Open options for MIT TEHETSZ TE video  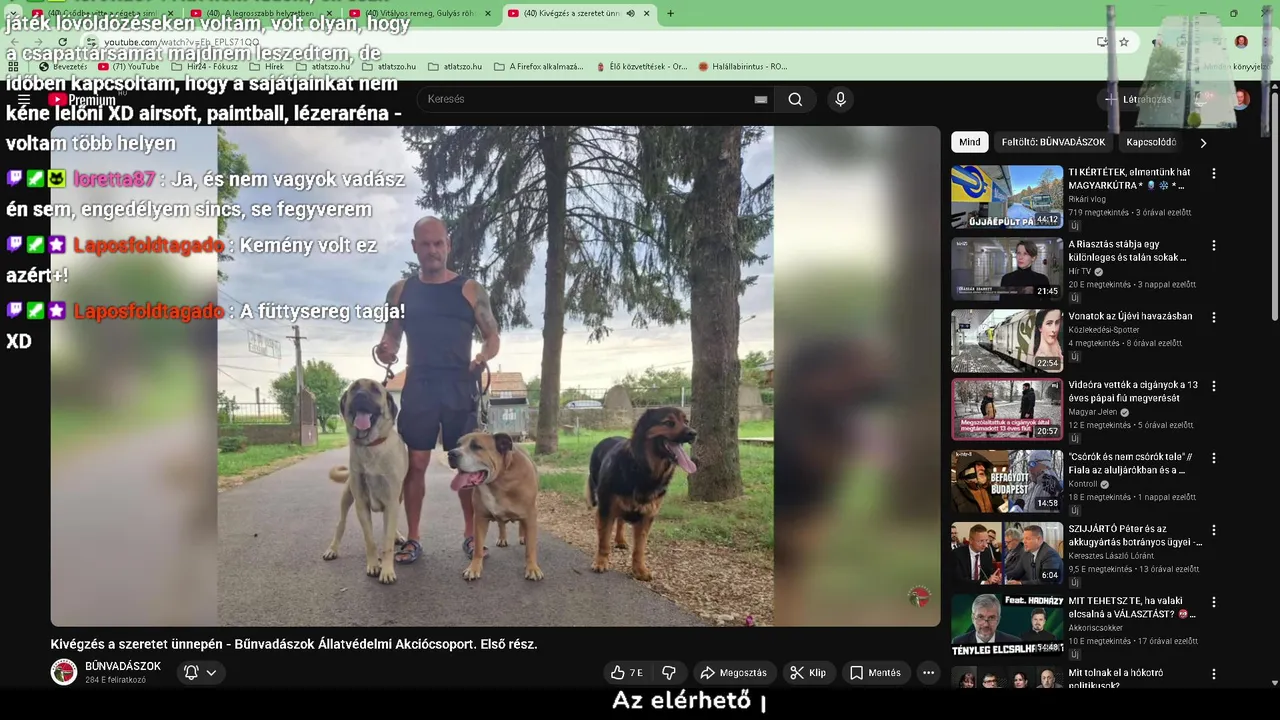click(1214, 602)
